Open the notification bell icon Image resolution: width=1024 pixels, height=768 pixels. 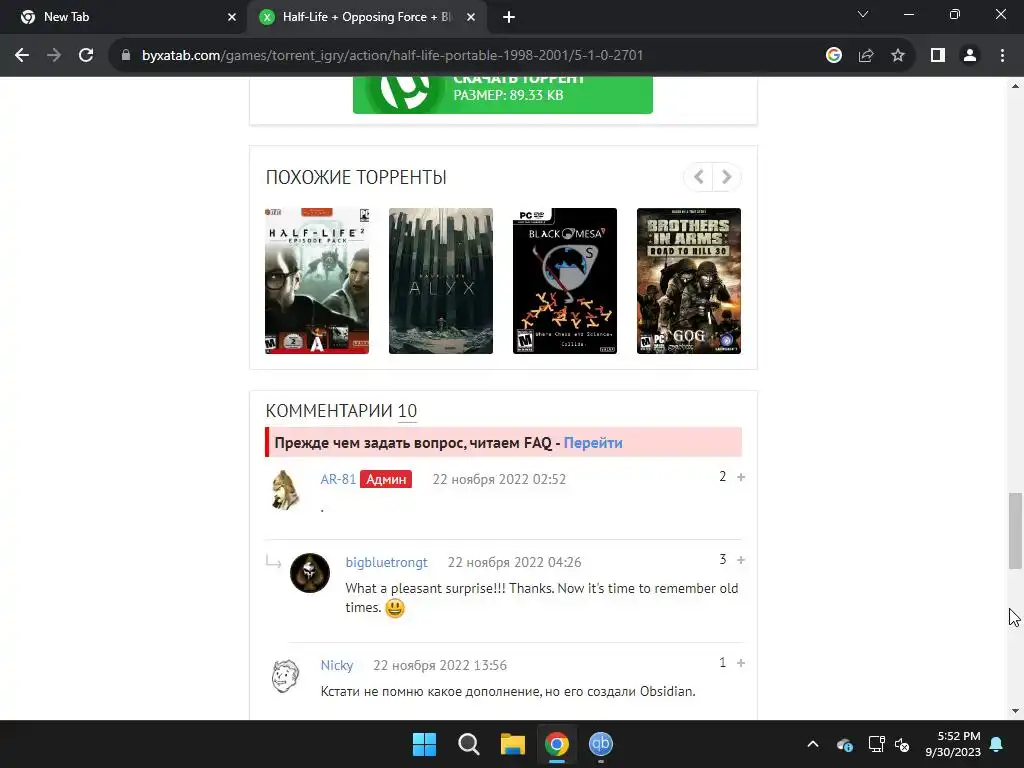pos(997,744)
